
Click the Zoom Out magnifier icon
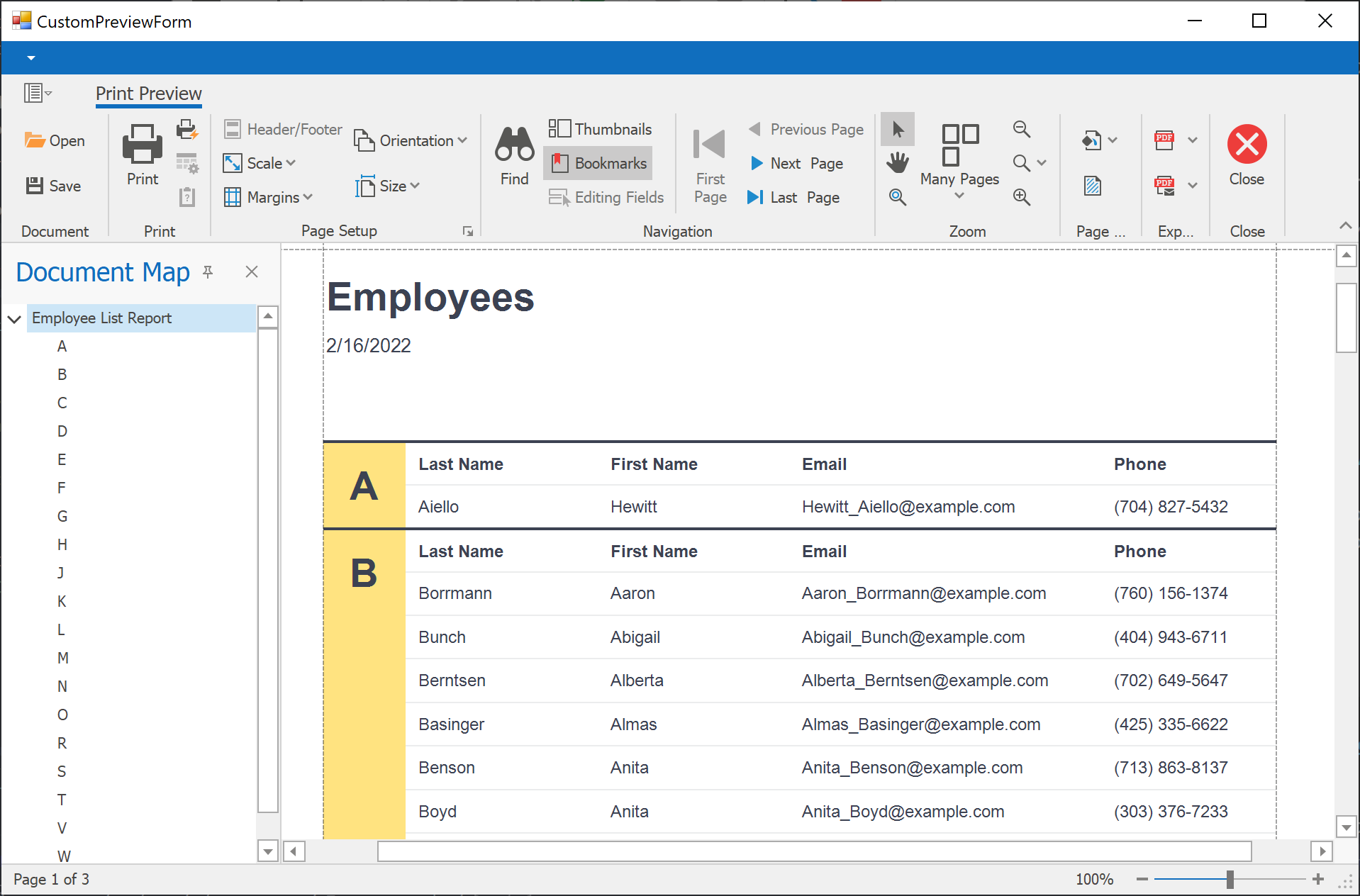1022,129
